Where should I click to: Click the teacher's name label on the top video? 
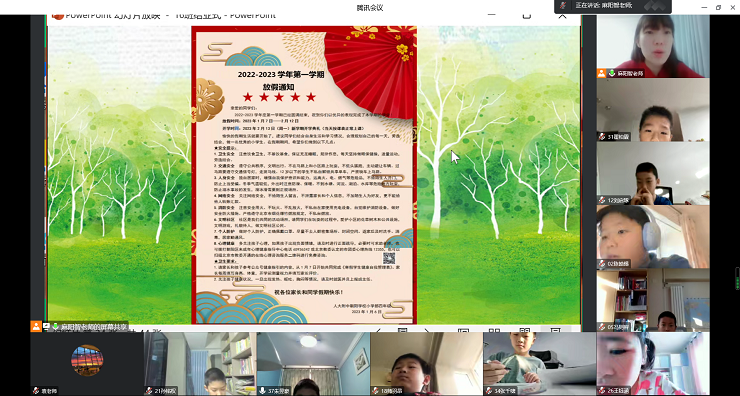pyautogui.click(x=631, y=74)
